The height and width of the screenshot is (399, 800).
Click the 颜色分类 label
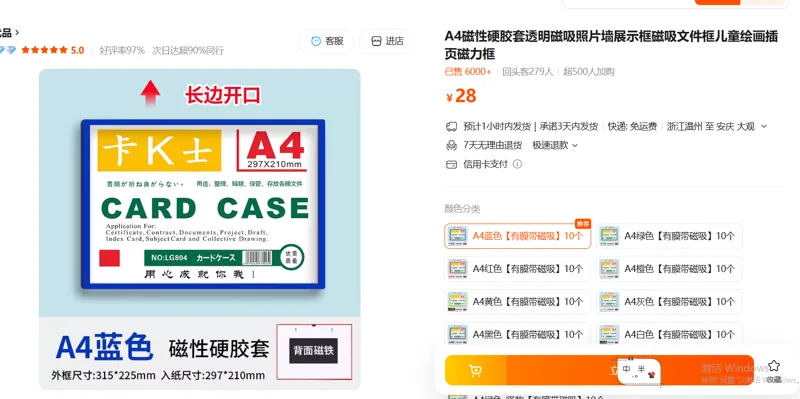tap(462, 209)
